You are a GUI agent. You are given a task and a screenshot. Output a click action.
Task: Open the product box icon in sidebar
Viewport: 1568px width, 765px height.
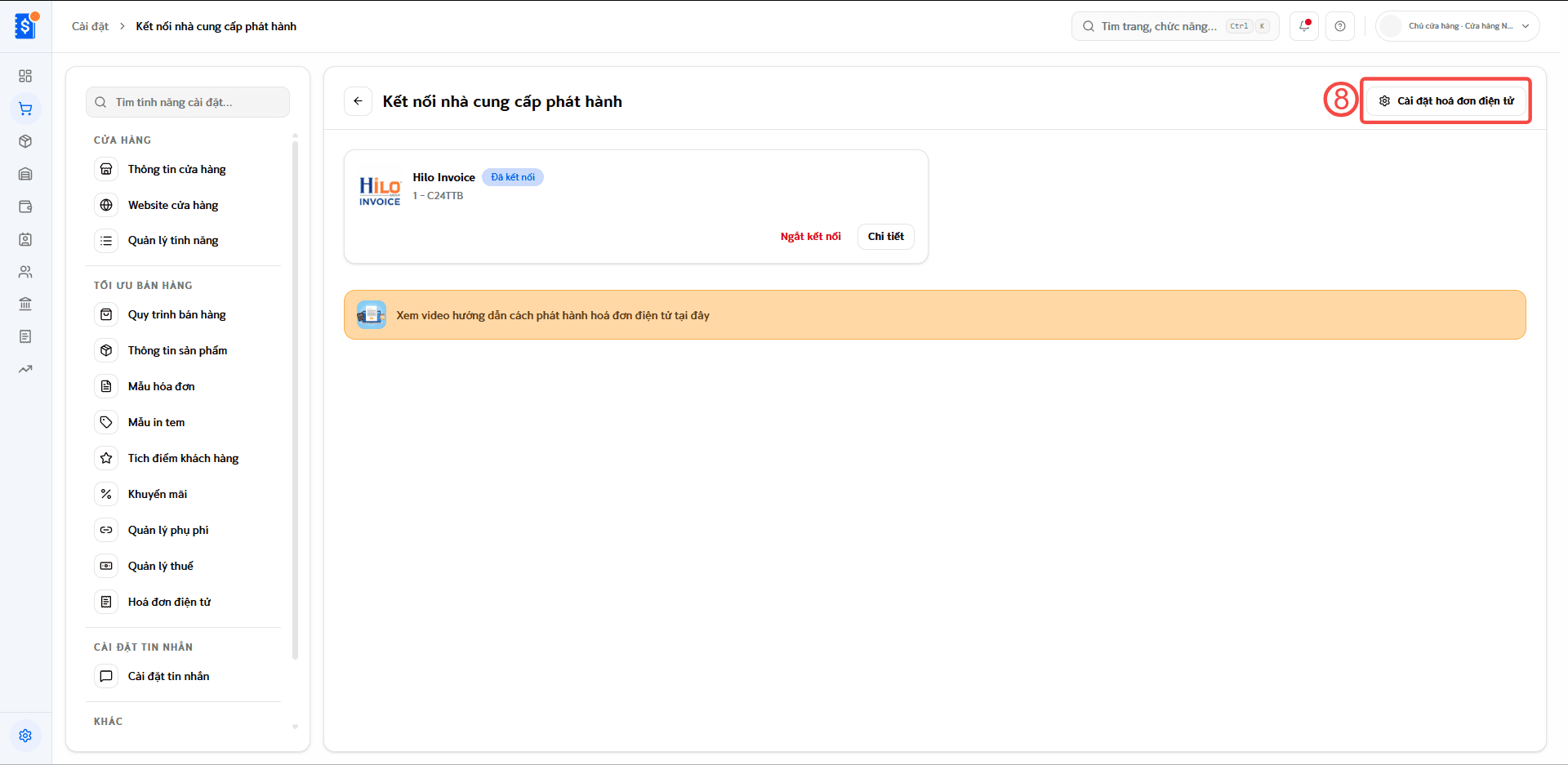(25, 141)
